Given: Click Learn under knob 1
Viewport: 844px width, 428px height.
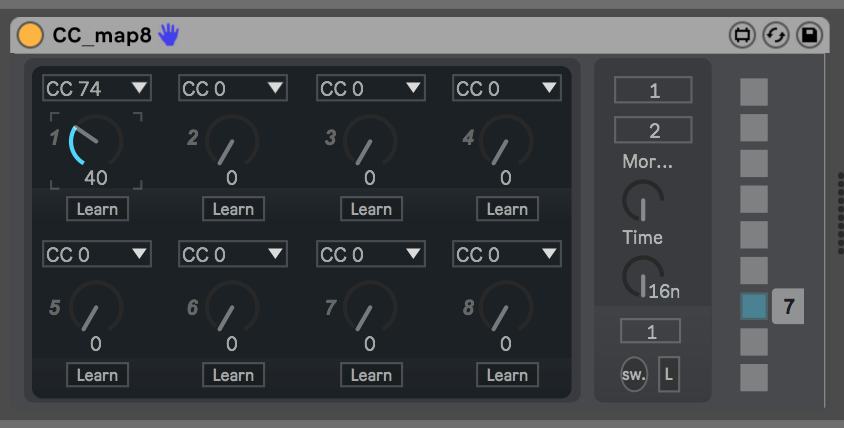Looking at the screenshot, I should click(x=97, y=209).
